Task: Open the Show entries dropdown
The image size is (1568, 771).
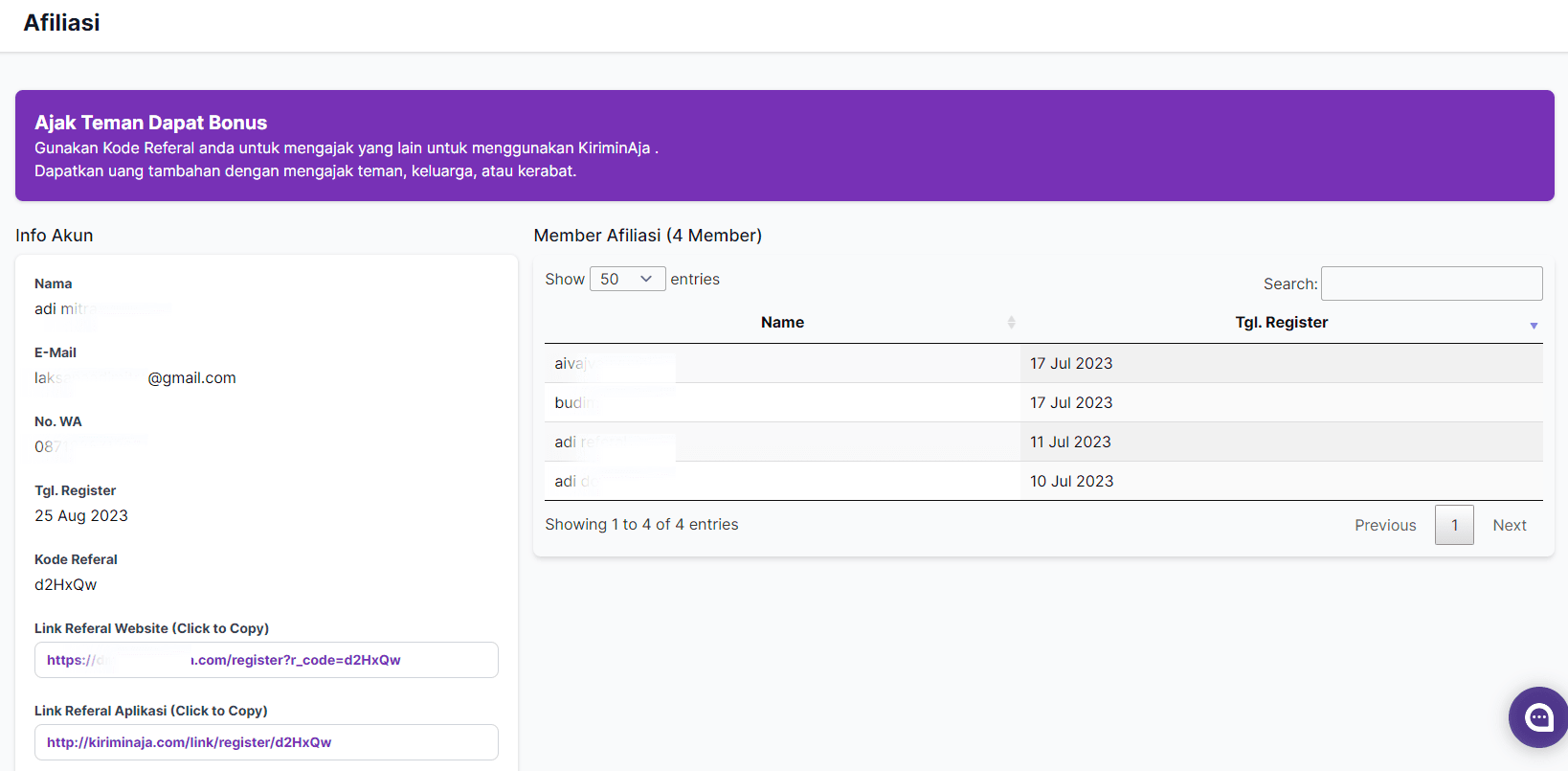Action: 627,279
